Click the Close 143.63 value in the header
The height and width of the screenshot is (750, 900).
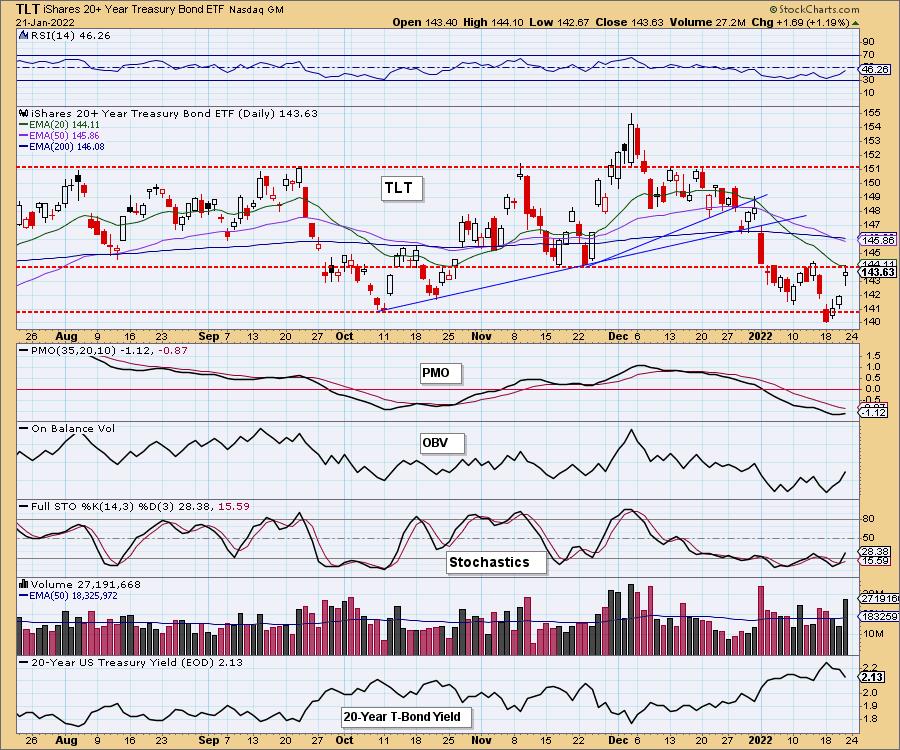[630, 22]
